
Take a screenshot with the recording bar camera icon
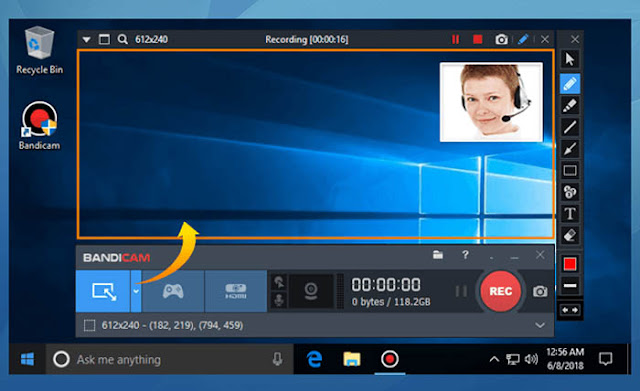[501, 40]
